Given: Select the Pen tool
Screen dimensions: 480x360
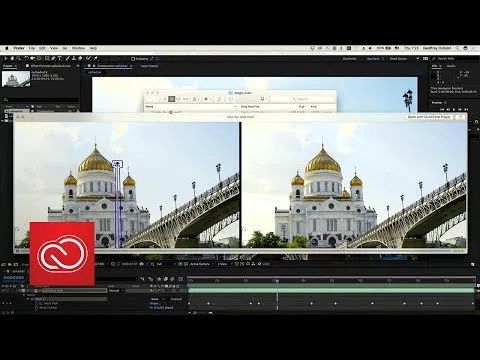Looking at the screenshot, I should pos(53,58).
